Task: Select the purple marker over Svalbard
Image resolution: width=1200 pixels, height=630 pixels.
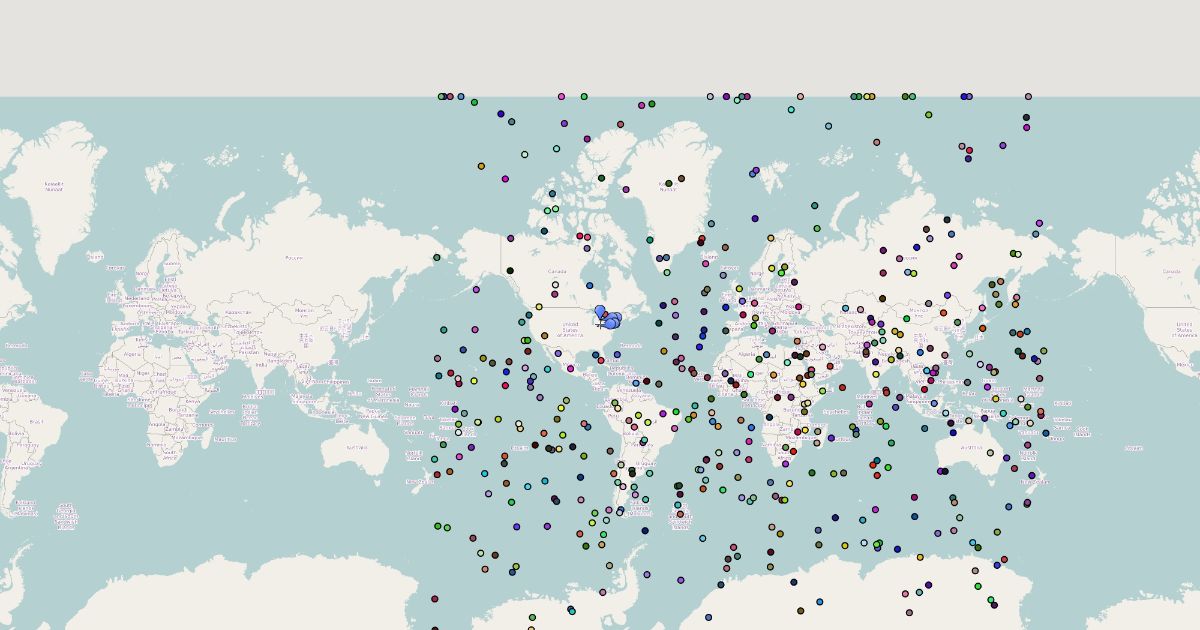Action: (756, 170)
